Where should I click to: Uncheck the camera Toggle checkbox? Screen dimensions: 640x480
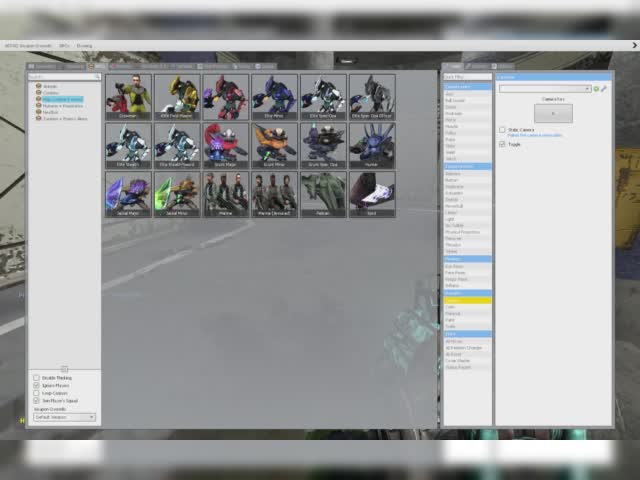pyautogui.click(x=502, y=144)
